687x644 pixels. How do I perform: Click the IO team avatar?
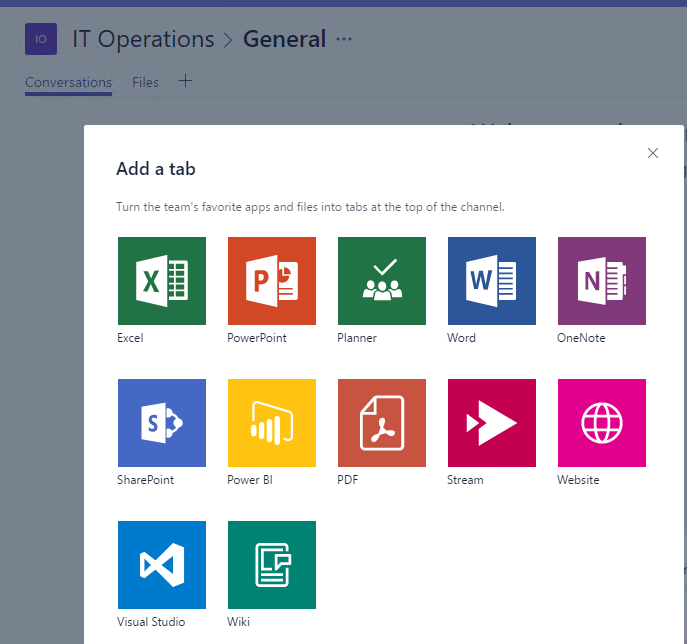(x=41, y=39)
